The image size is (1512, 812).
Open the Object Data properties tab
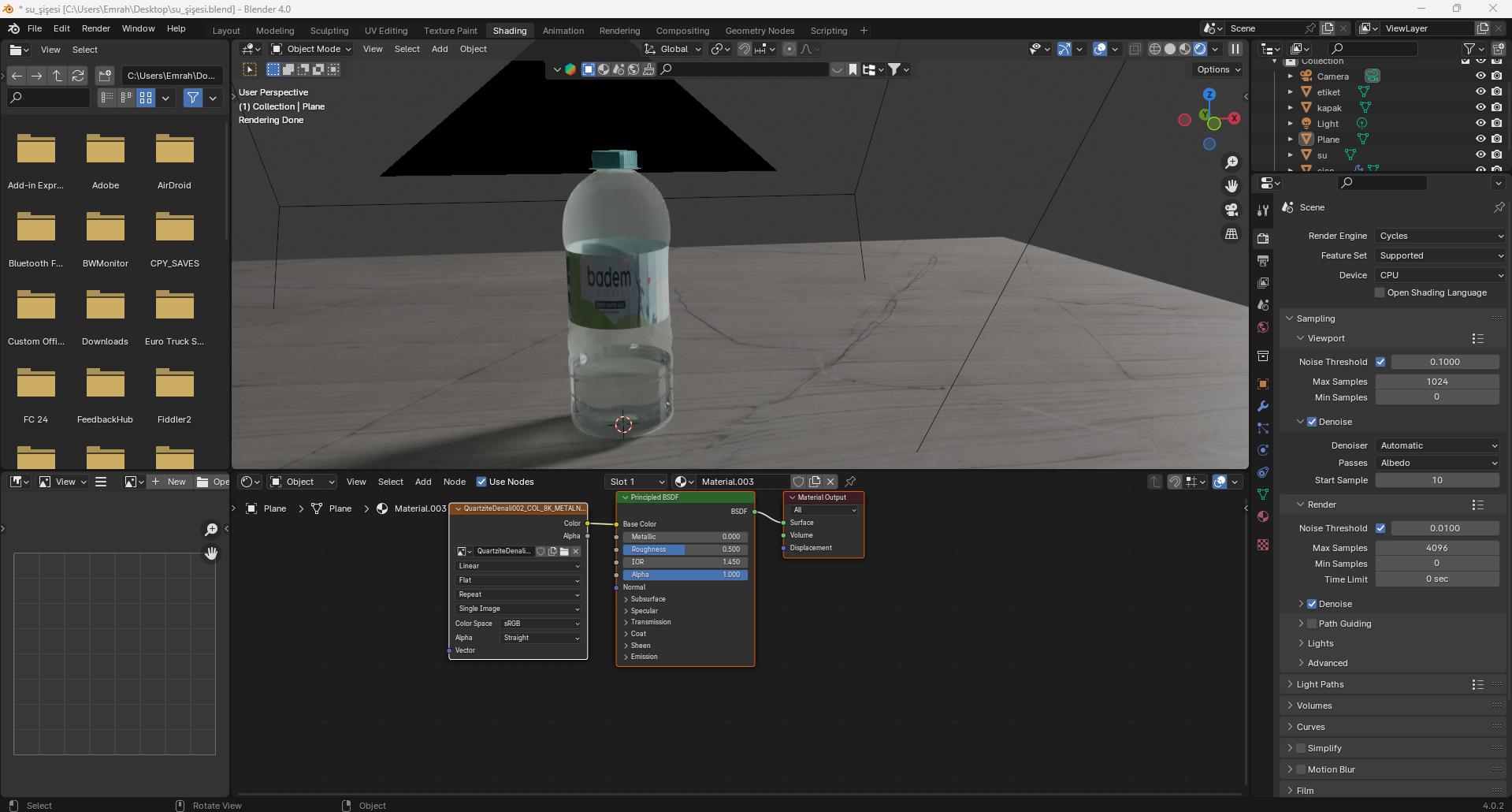(1263, 494)
